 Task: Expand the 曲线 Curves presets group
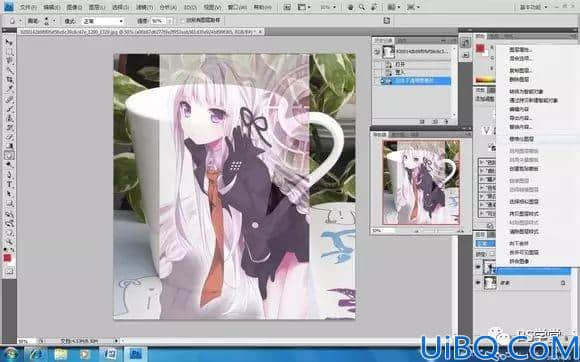coord(482,171)
